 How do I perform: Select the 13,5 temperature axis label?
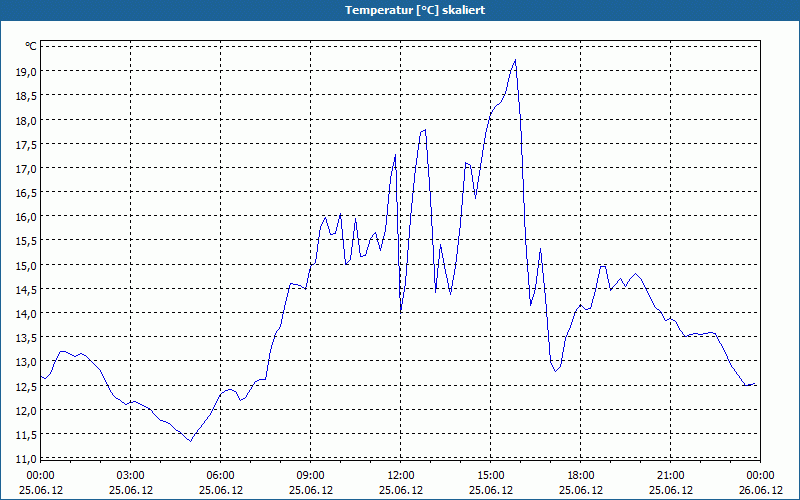coord(27,338)
